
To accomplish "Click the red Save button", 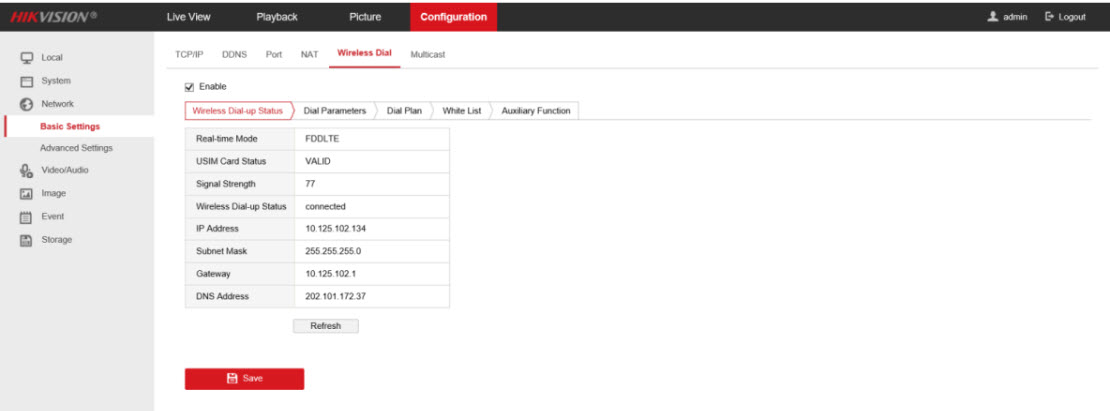I will [244, 378].
